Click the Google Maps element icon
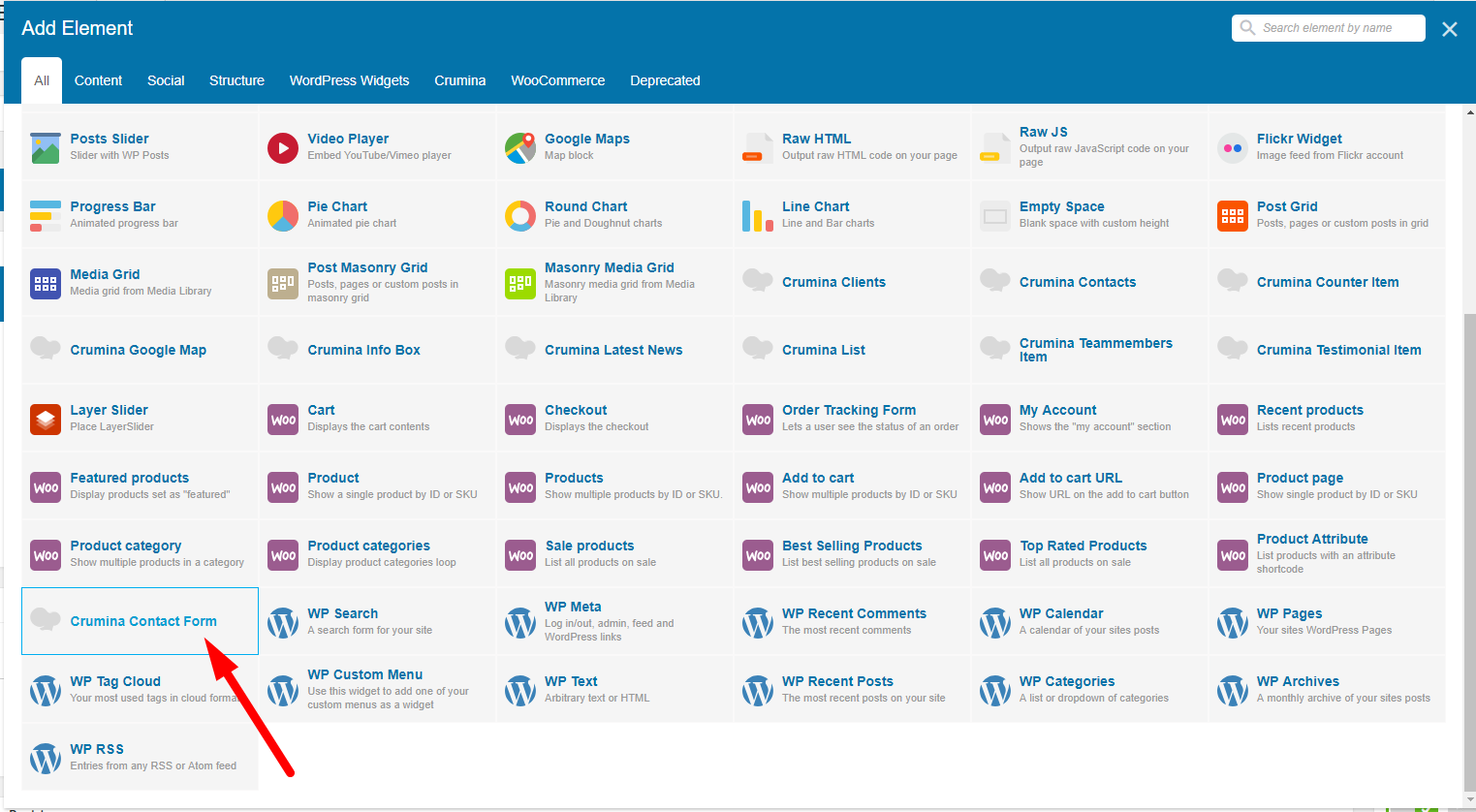The height and width of the screenshot is (812, 1476). click(x=520, y=148)
